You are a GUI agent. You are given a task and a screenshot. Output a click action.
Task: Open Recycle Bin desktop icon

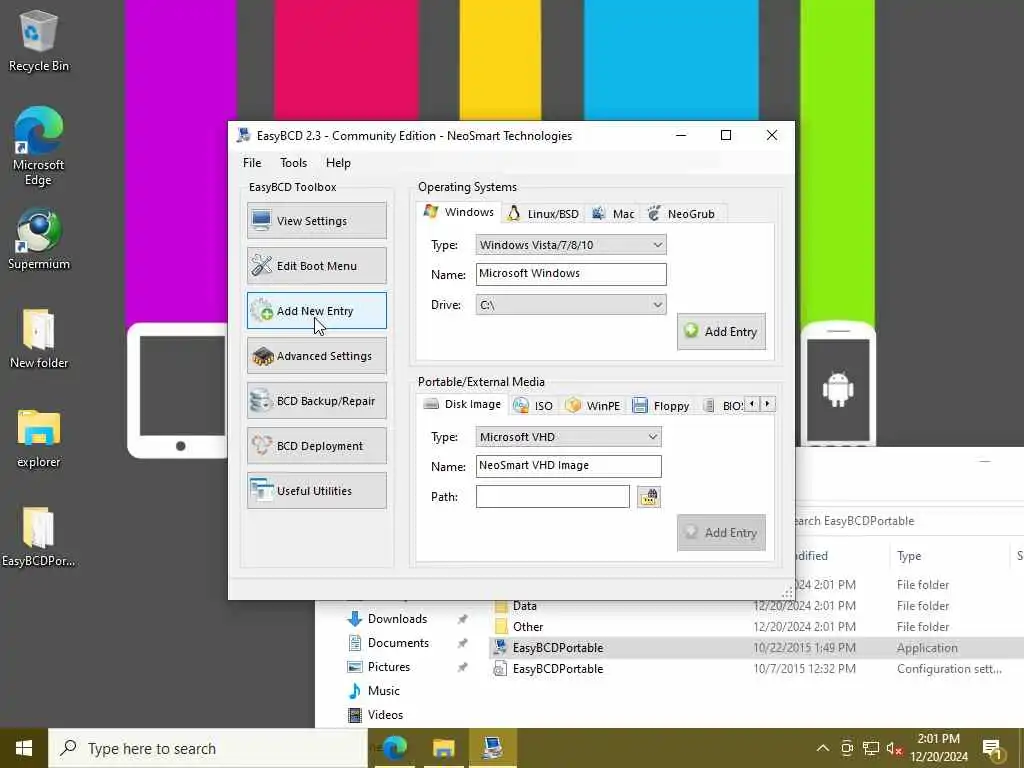point(39,40)
